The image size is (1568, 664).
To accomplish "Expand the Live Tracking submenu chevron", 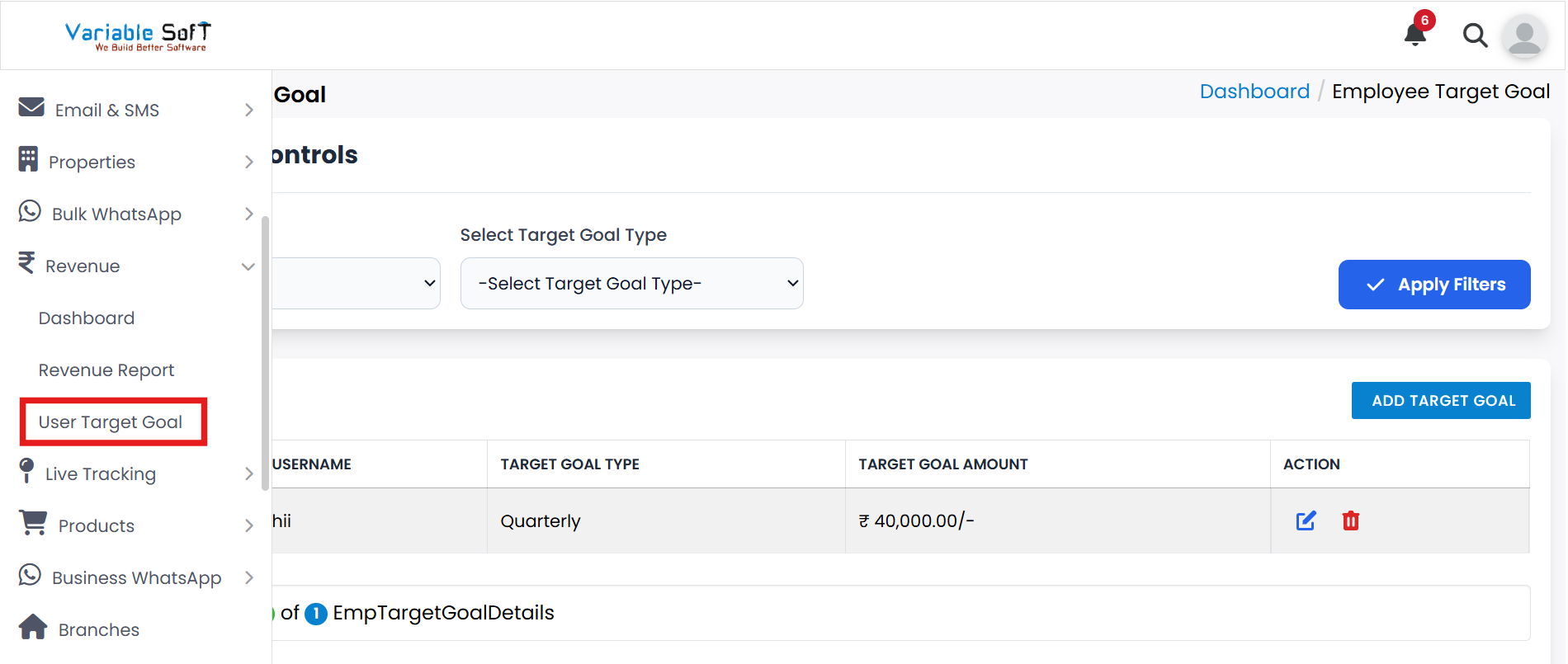I will tap(248, 474).
